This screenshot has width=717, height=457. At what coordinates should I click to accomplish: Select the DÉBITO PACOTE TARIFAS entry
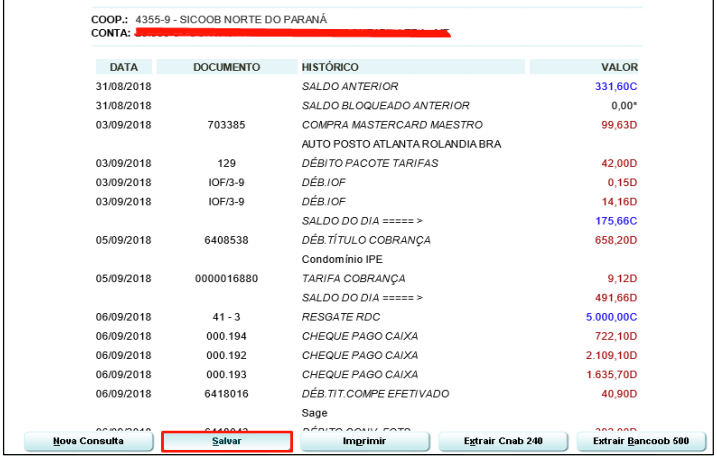pyautogui.click(x=370, y=163)
